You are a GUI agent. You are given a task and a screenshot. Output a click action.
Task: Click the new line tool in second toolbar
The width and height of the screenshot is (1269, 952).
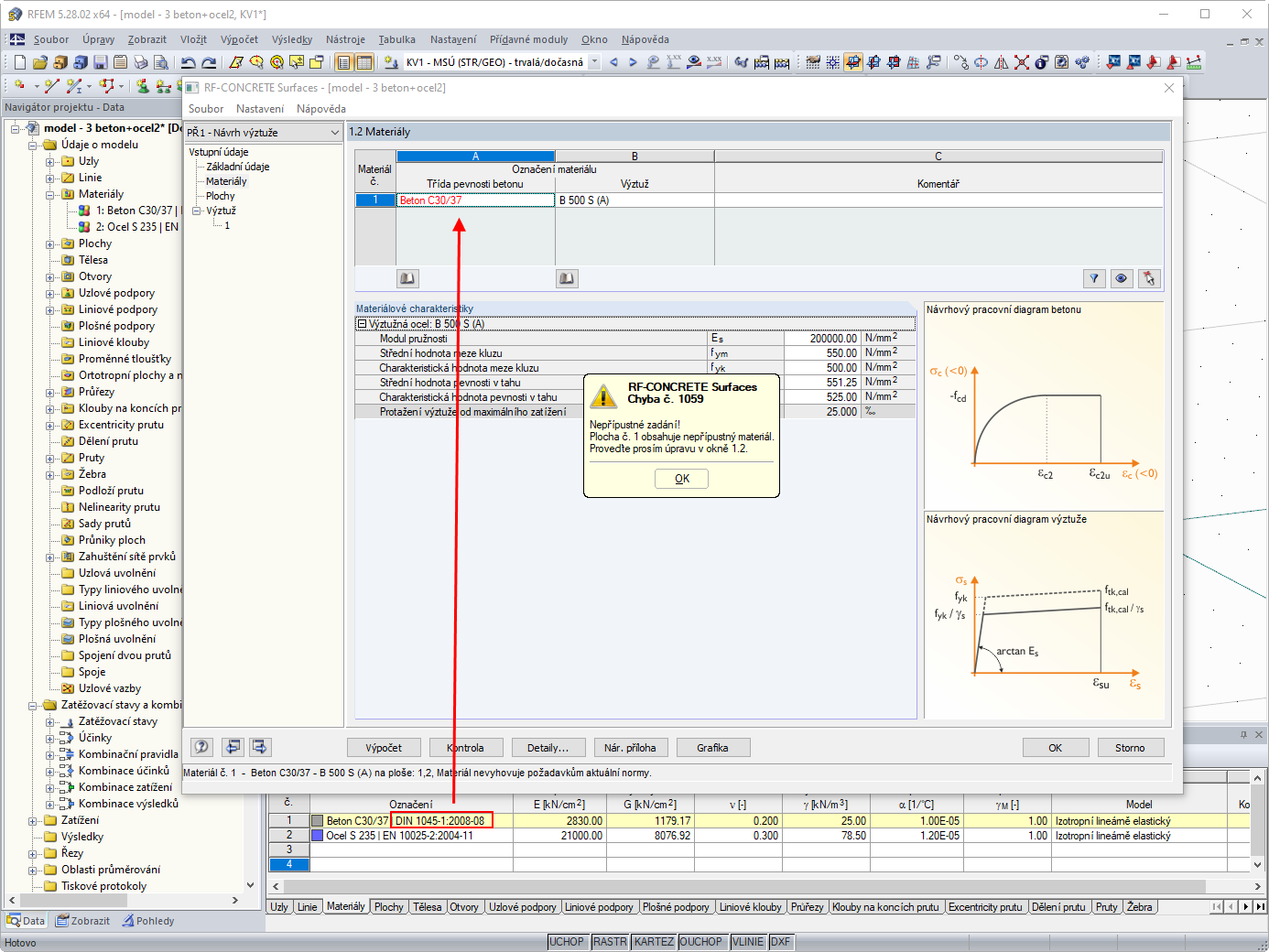51,86
